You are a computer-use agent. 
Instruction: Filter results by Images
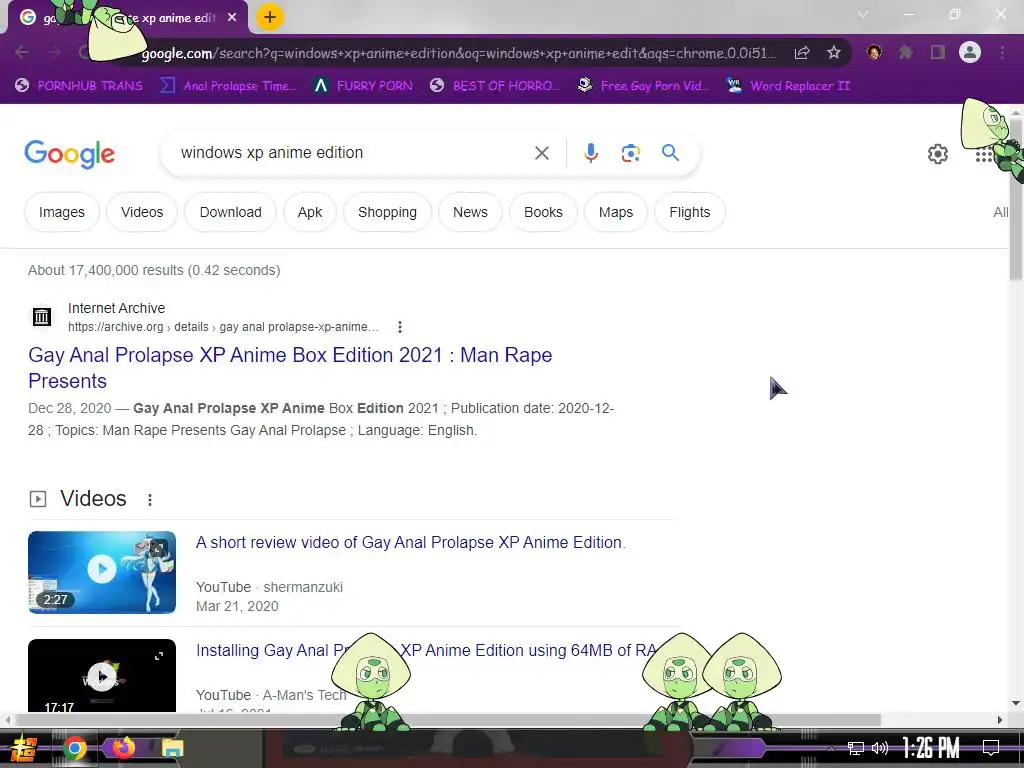point(62,212)
